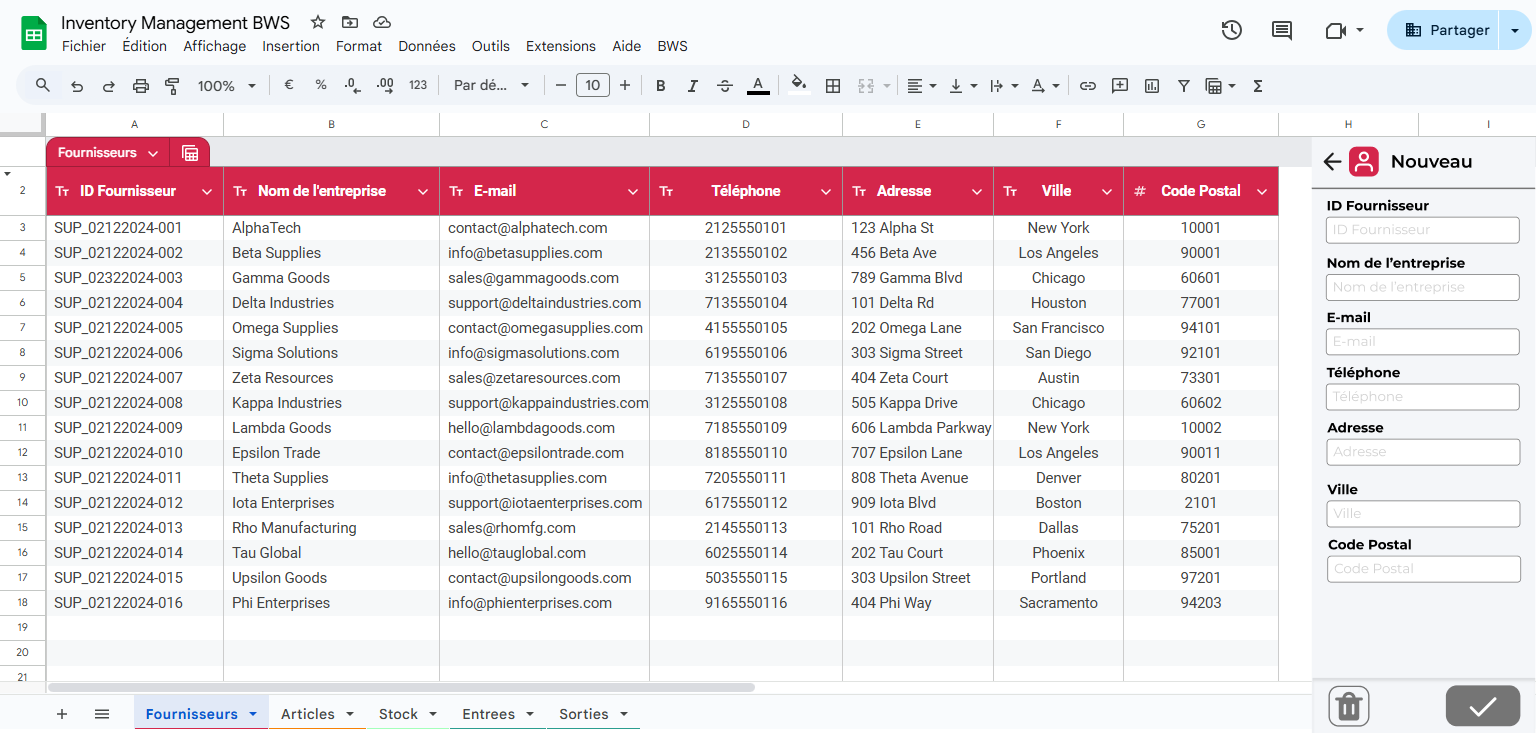Open the fill color picker

tap(798, 86)
